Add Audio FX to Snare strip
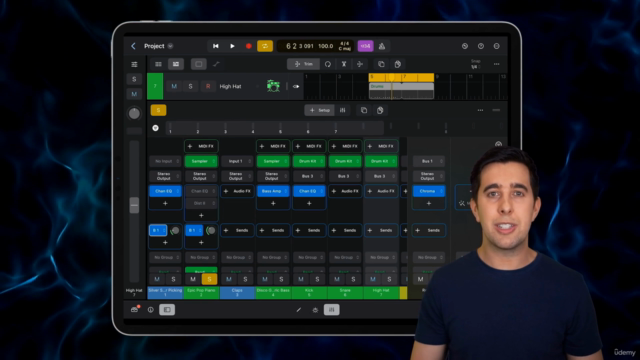This screenshot has height=360, width=640. [x=345, y=191]
